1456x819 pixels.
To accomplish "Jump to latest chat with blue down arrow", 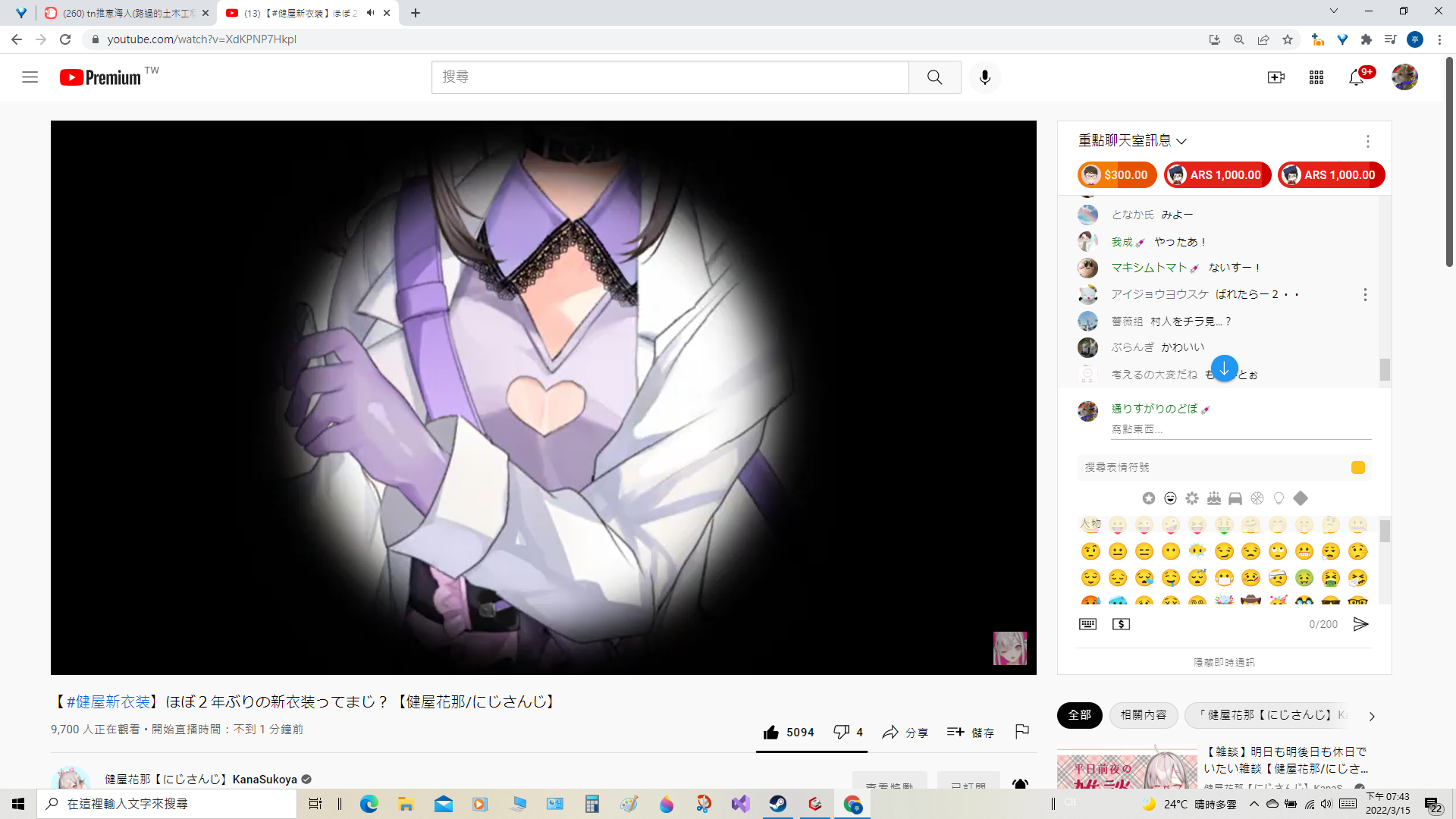I will click(1224, 369).
